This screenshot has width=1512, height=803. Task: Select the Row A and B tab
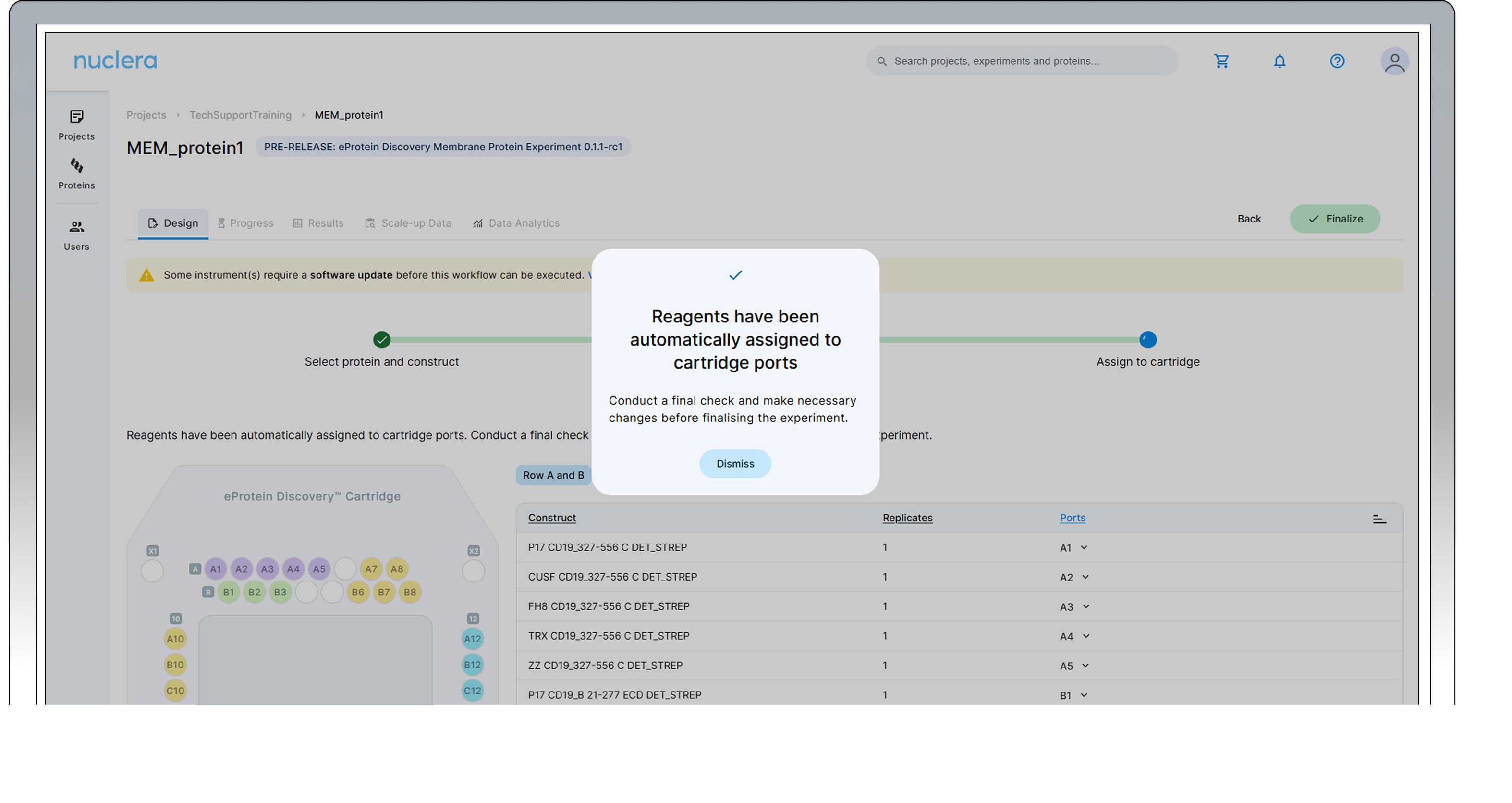click(x=553, y=475)
